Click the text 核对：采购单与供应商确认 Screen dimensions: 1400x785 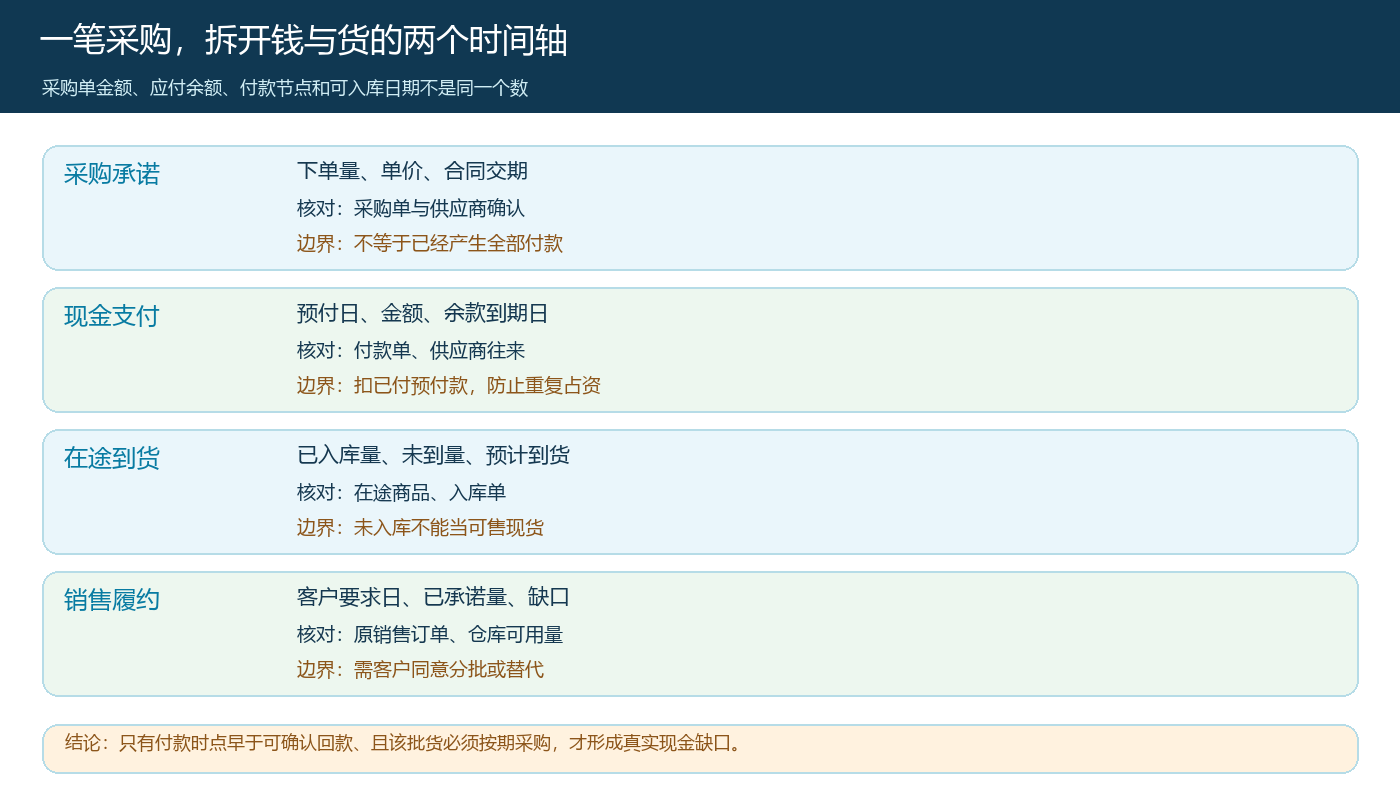coord(411,208)
